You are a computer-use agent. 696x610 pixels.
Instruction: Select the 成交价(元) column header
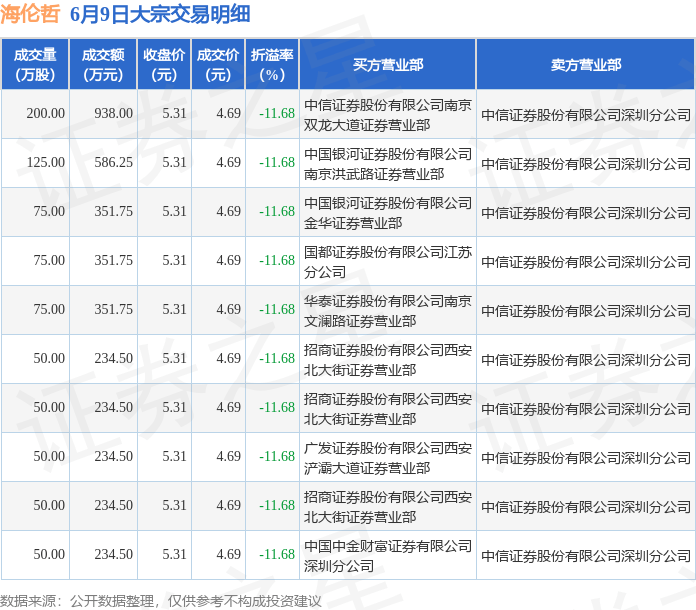[218, 65]
